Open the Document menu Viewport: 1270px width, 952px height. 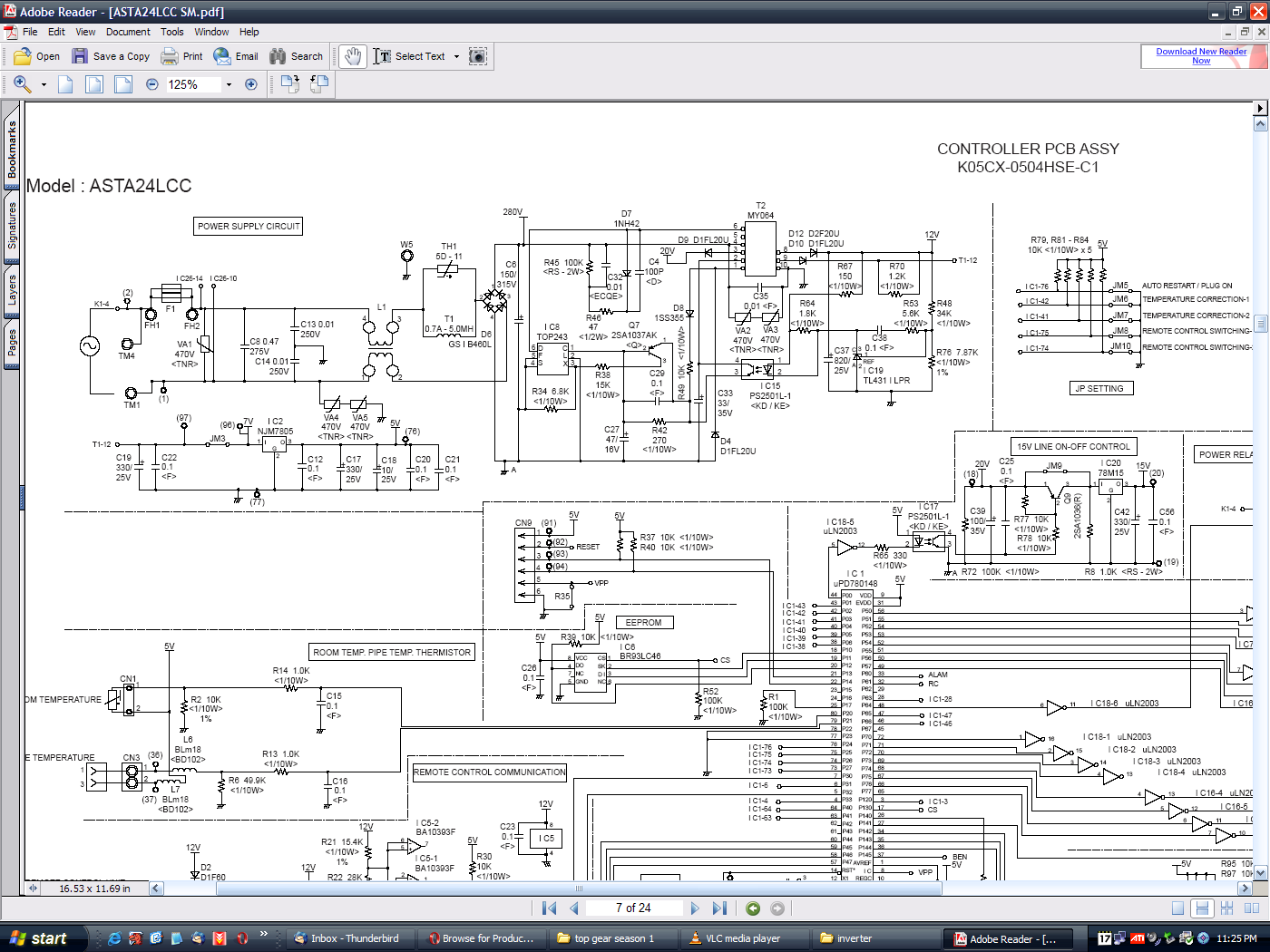tap(128, 32)
